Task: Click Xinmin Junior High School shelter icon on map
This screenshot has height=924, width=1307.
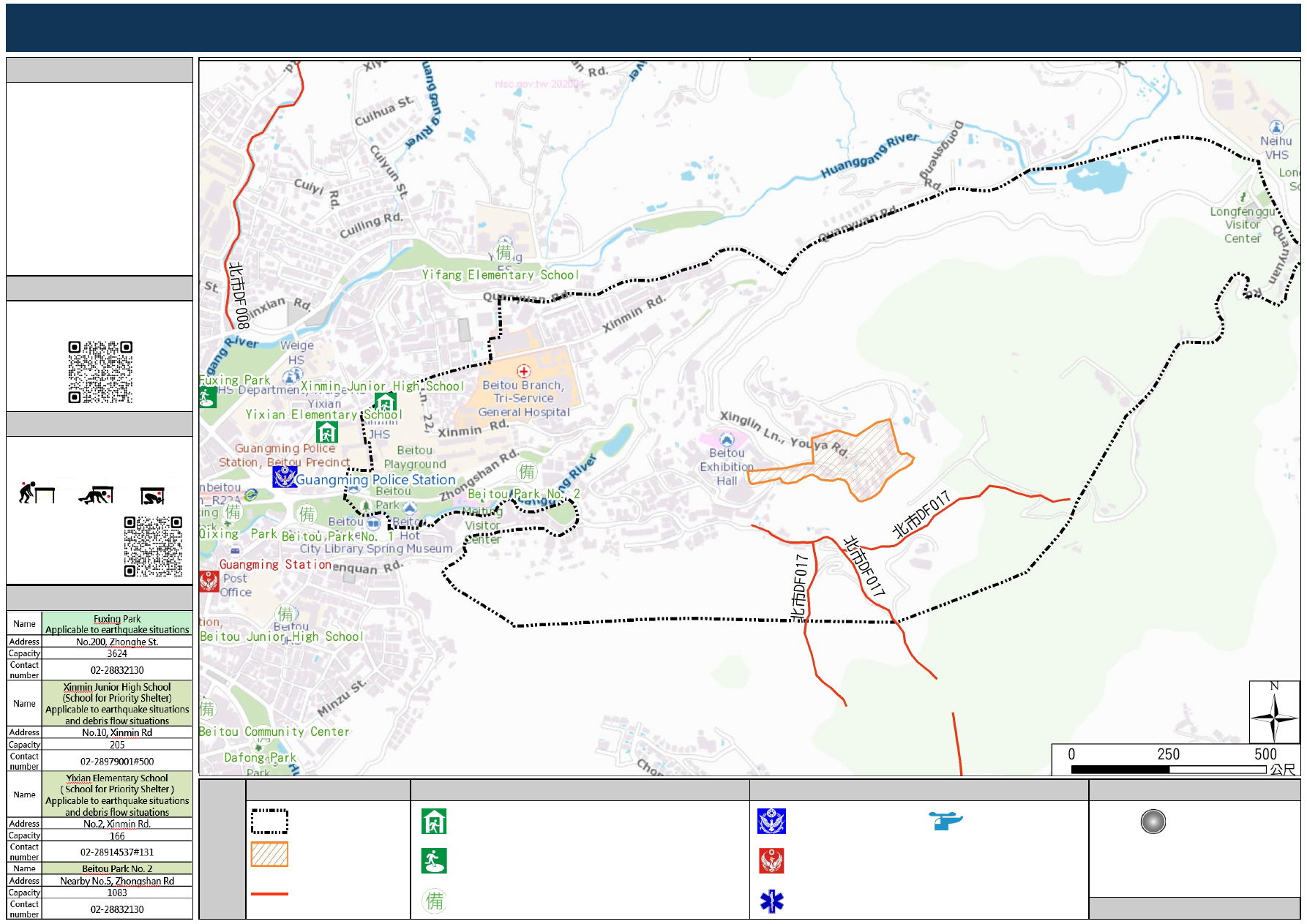Action: coord(386,402)
